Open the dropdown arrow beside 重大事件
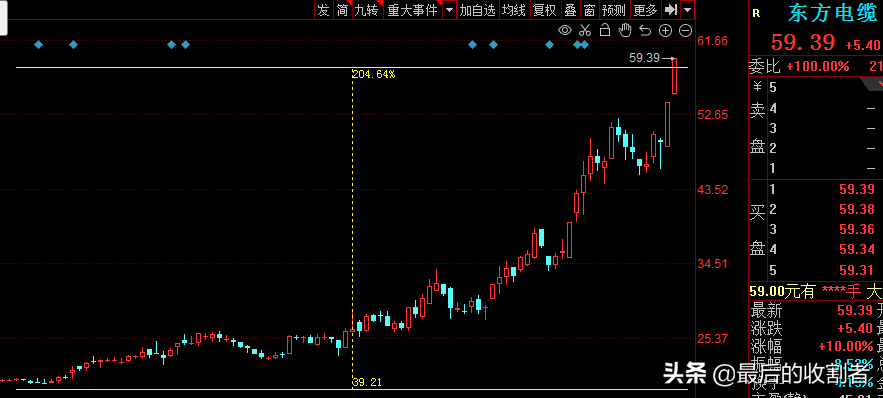This screenshot has width=883, height=398. click(449, 10)
